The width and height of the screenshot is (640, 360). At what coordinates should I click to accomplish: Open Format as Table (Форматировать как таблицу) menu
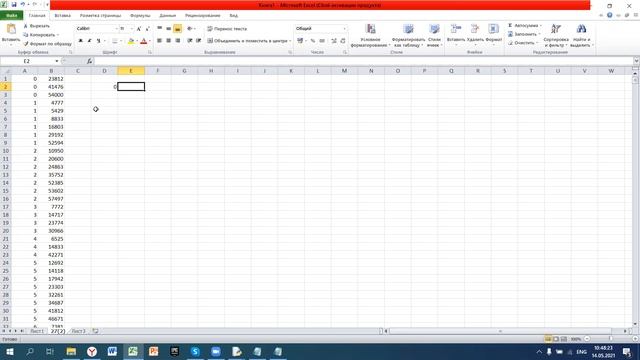point(408,36)
